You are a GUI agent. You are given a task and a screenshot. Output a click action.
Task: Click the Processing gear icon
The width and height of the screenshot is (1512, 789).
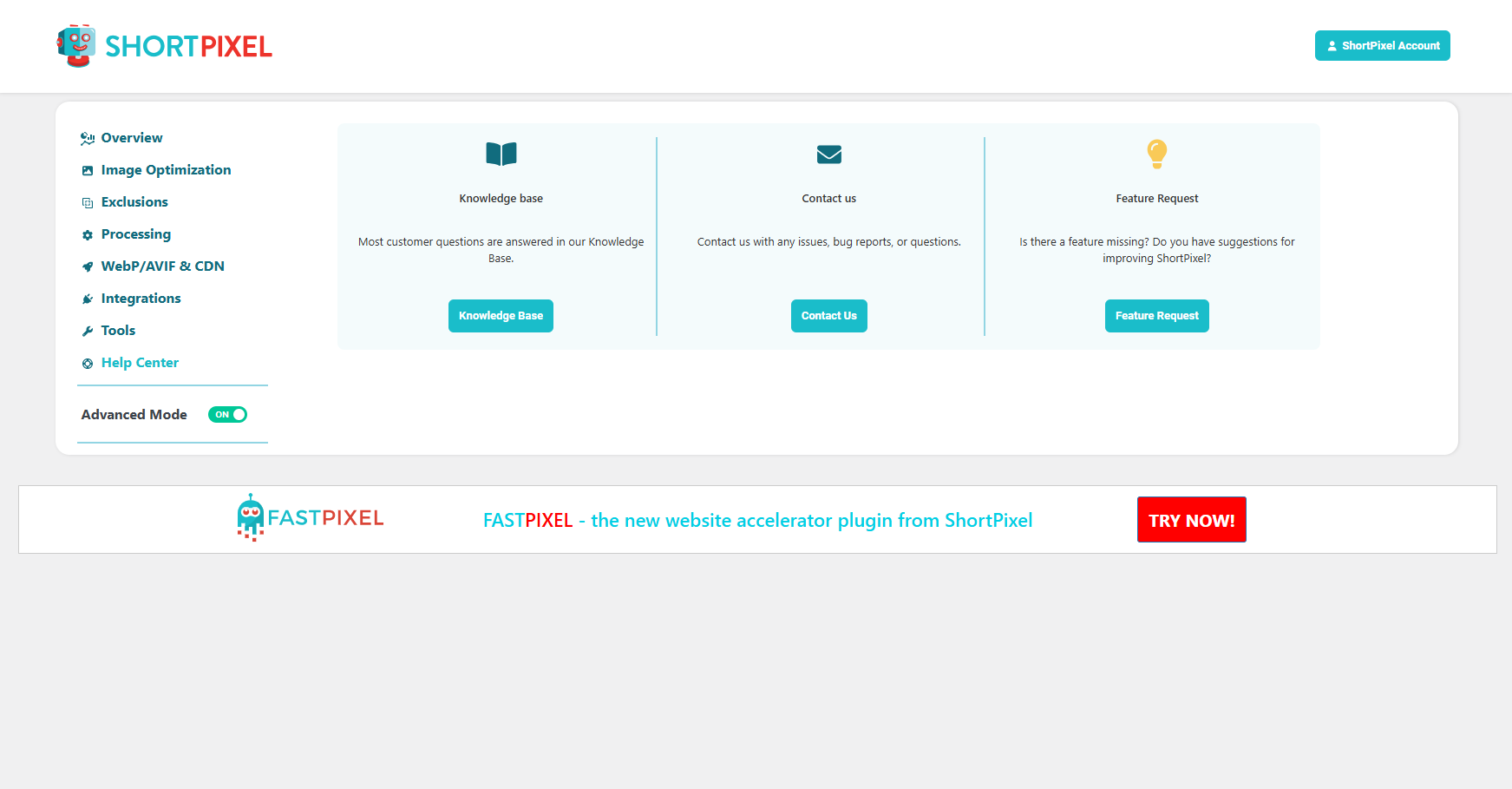88,235
